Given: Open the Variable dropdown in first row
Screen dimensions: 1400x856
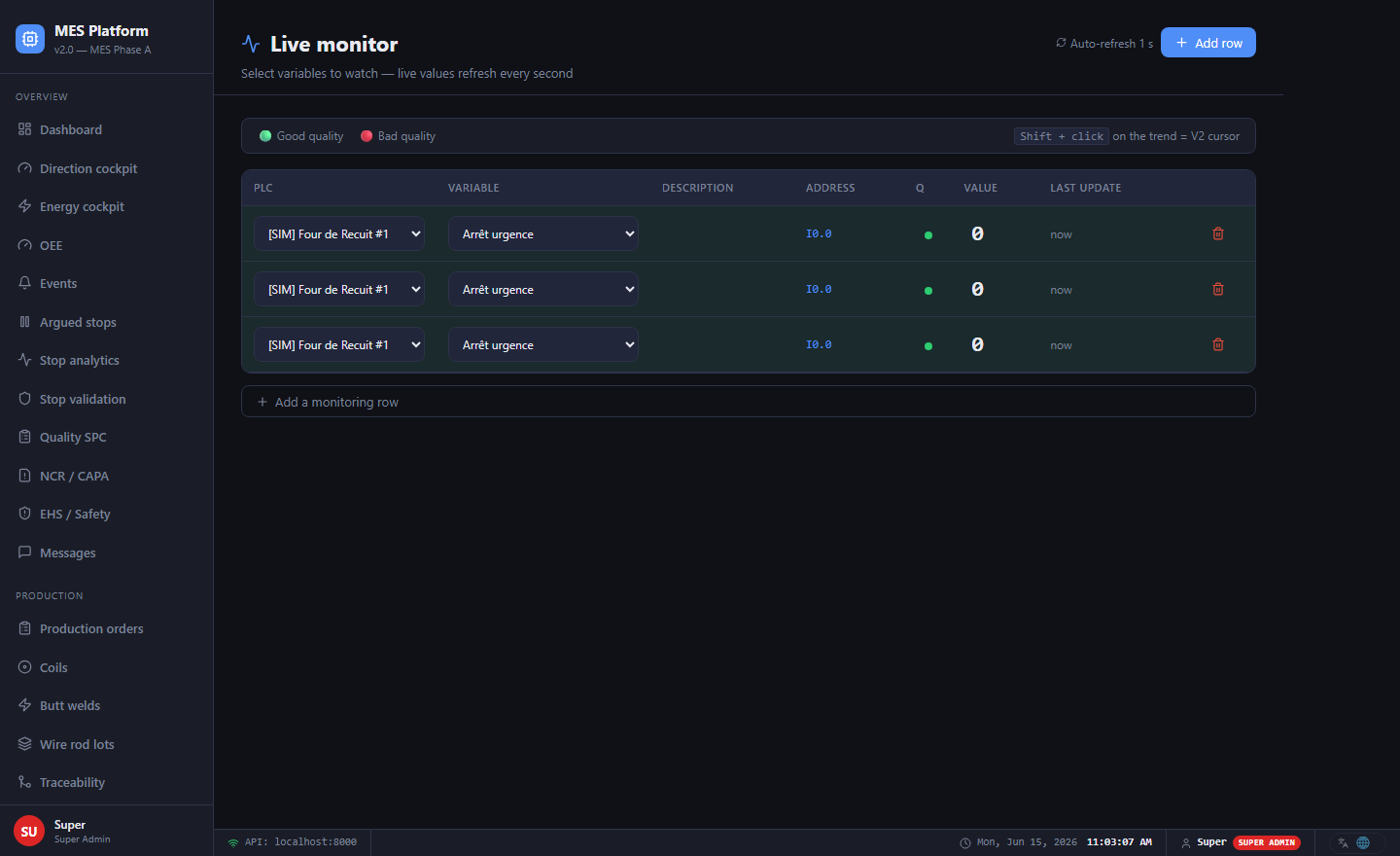Looking at the screenshot, I should pos(543,233).
